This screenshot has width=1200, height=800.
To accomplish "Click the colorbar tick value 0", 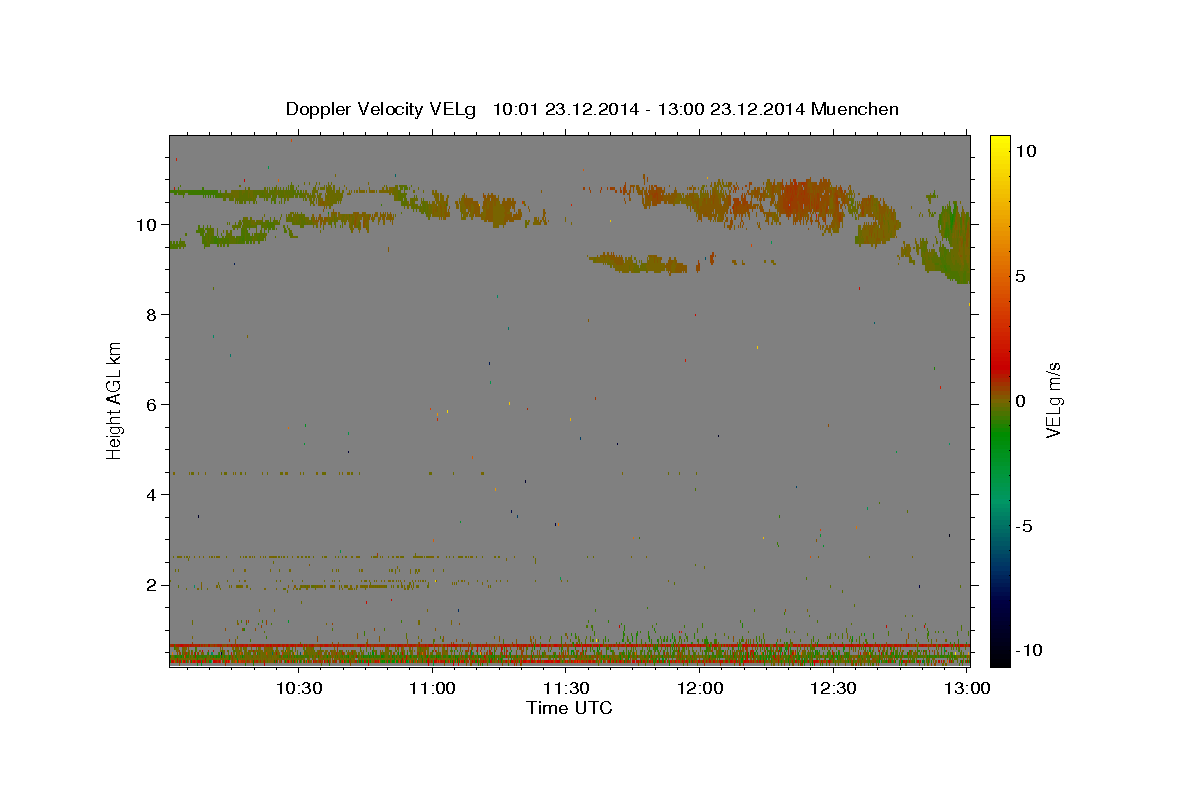I will (x=1020, y=400).
